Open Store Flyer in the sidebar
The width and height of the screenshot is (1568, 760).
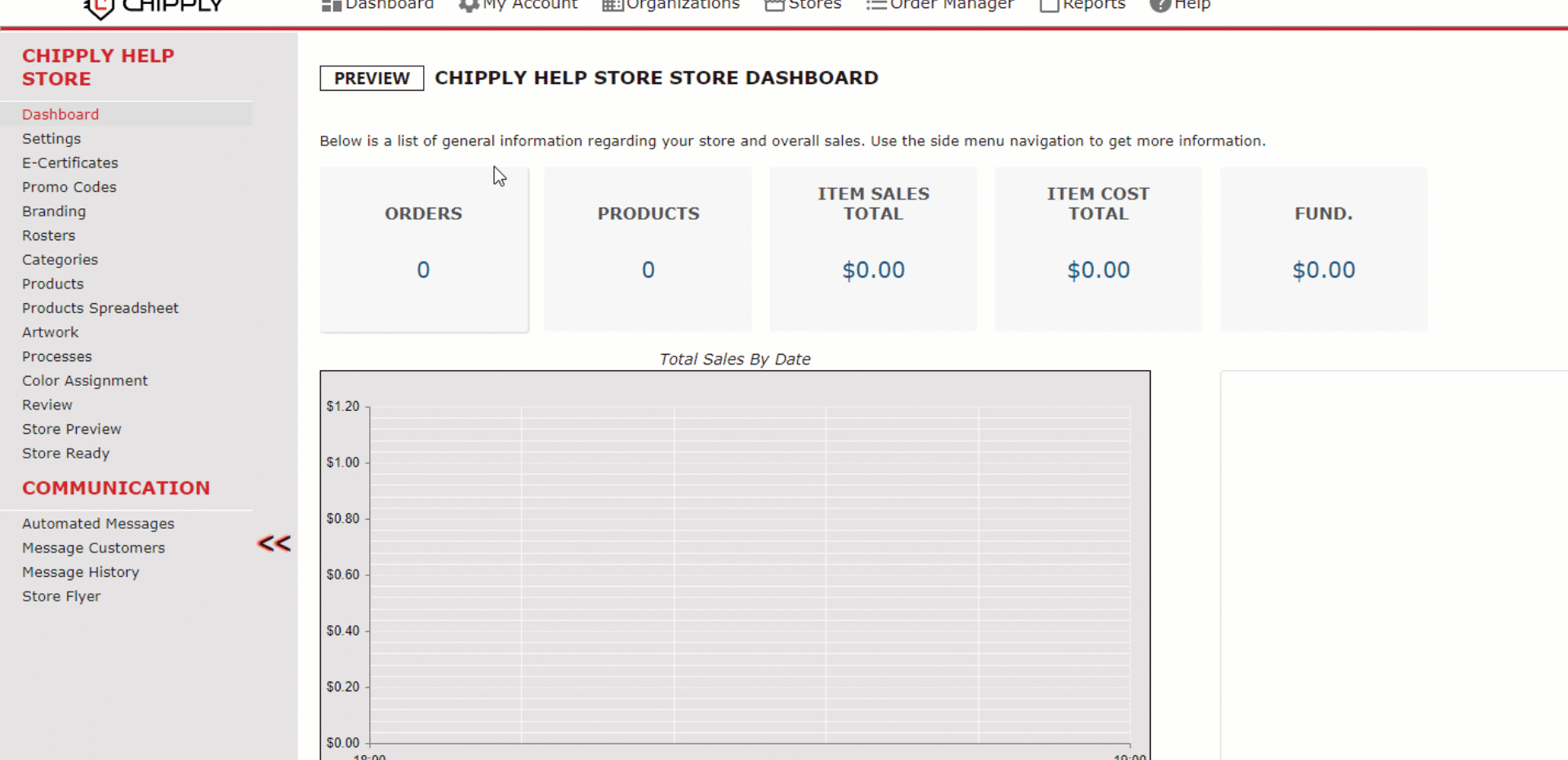[61, 597]
